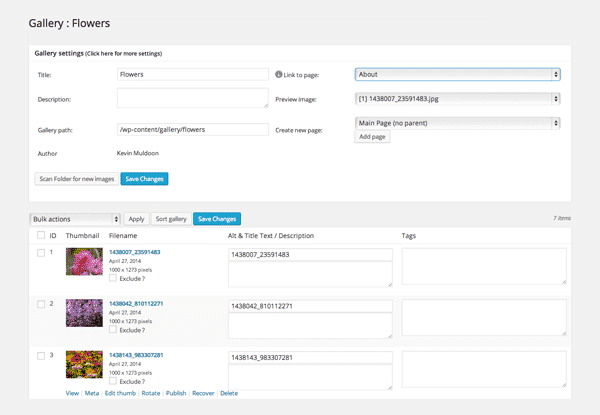
Task: Open the purple flower thumbnail for image 2
Action: pyautogui.click(x=84, y=313)
